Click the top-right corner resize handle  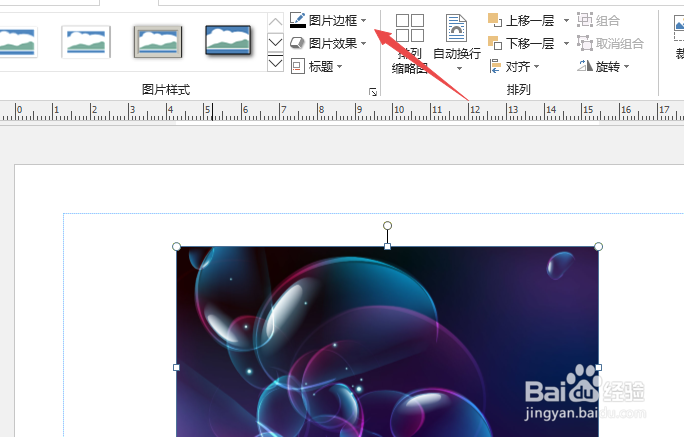(x=598, y=246)
